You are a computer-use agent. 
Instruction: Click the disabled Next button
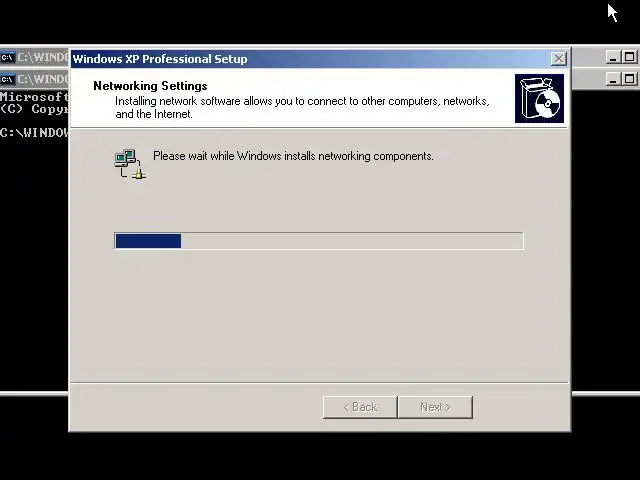point(436,407)
